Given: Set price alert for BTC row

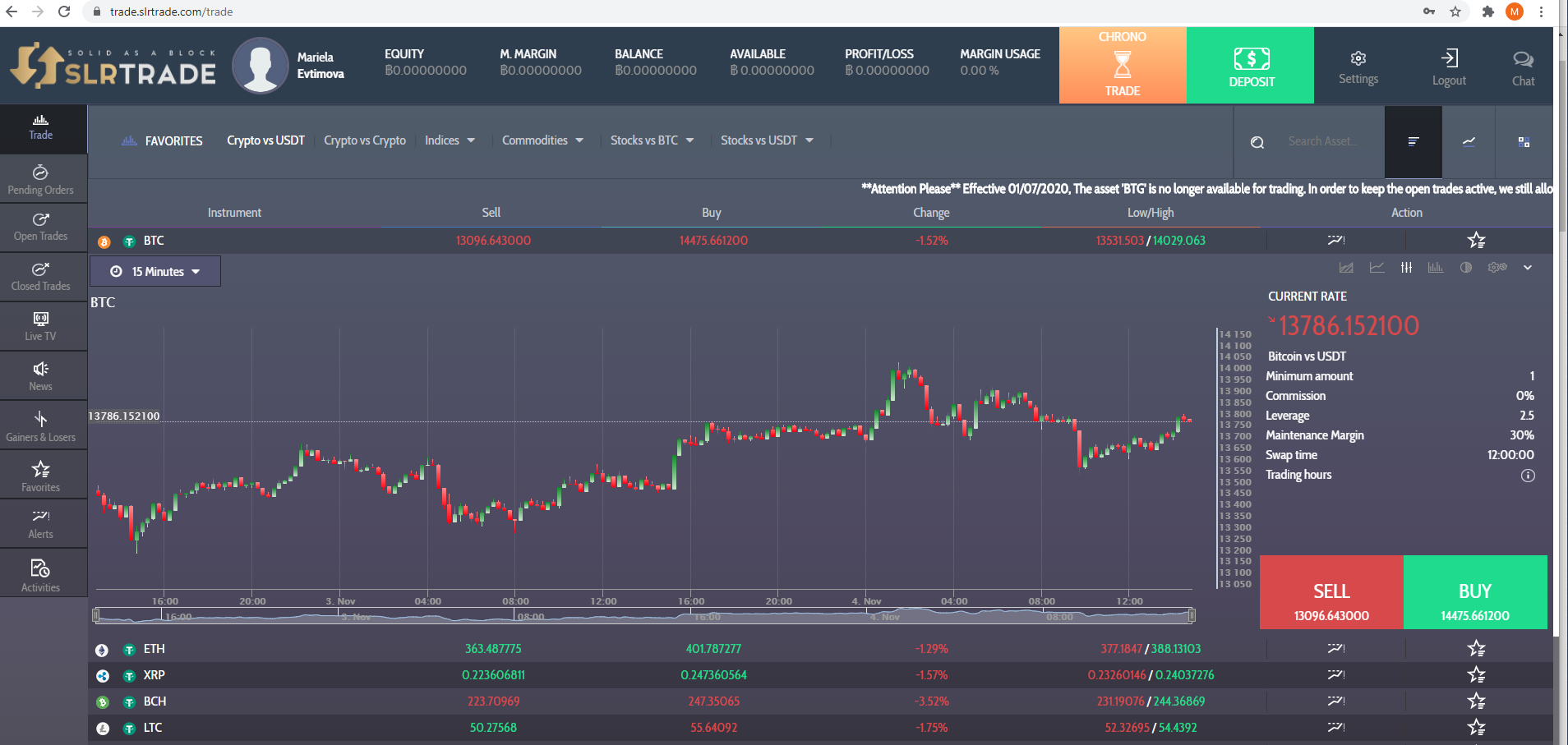Looking at the screenshot, I should (x=1336, y=240).
